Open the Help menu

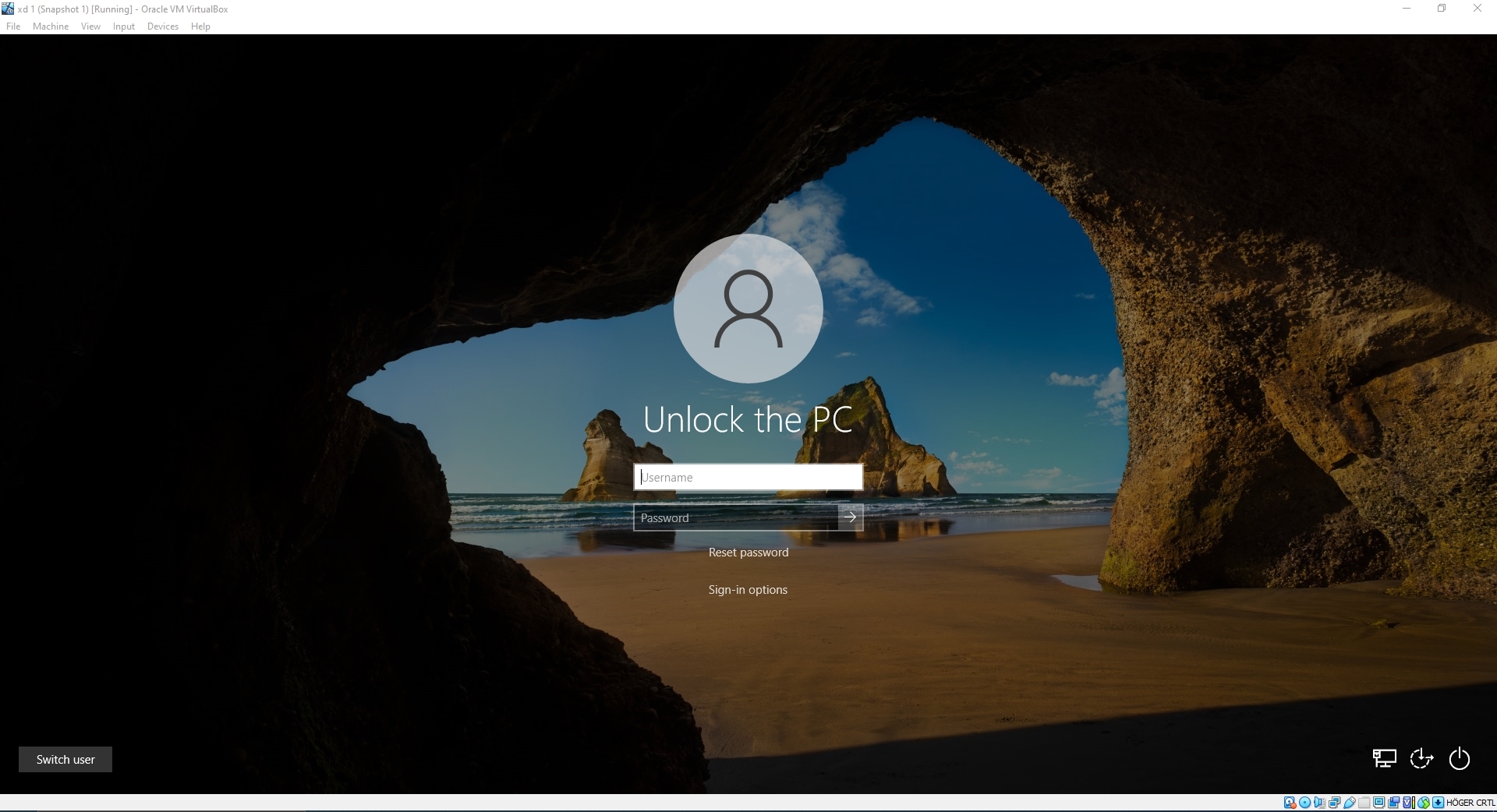[x=200, y=26]
